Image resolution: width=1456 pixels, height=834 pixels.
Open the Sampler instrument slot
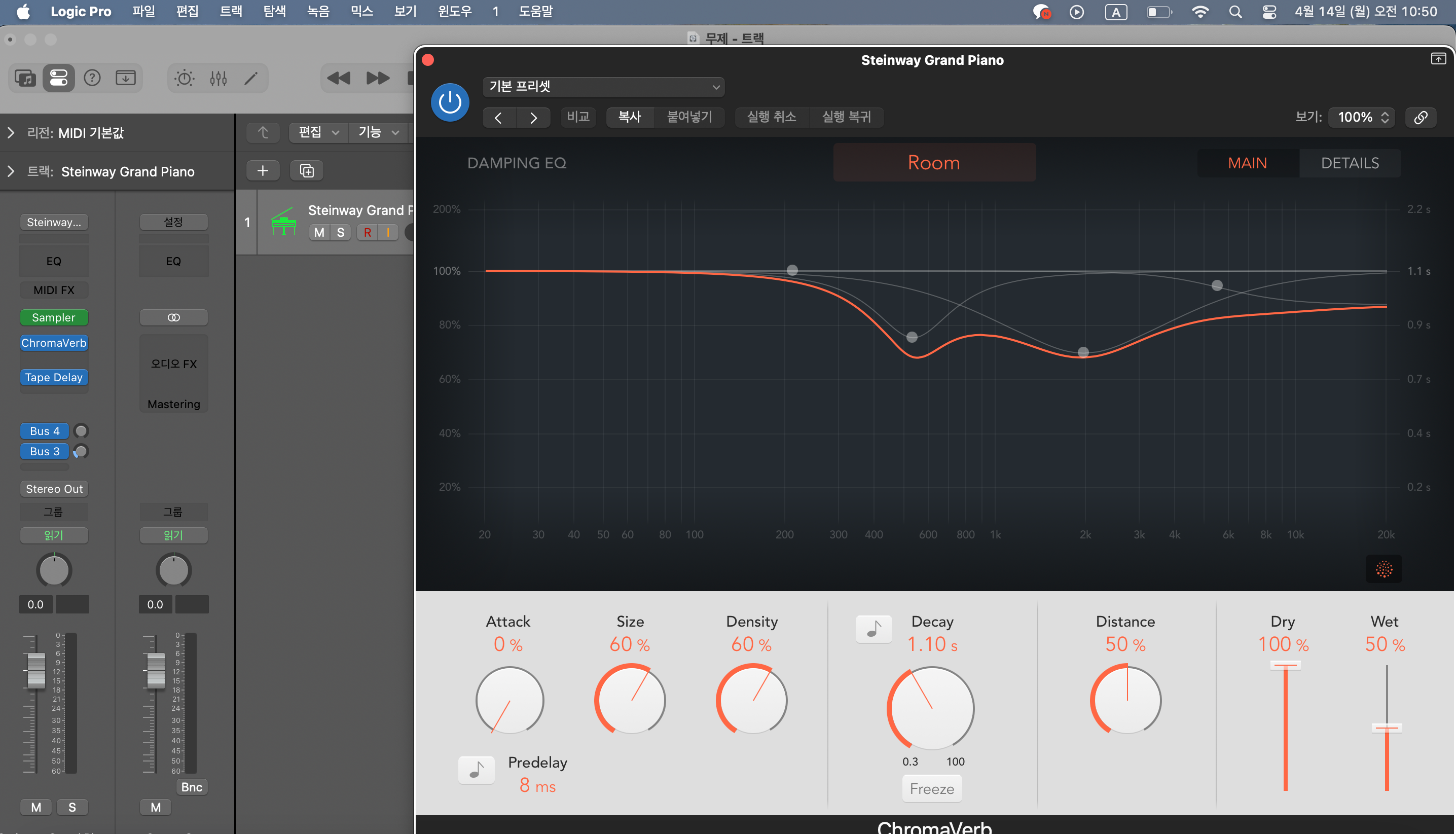point(54,317)
